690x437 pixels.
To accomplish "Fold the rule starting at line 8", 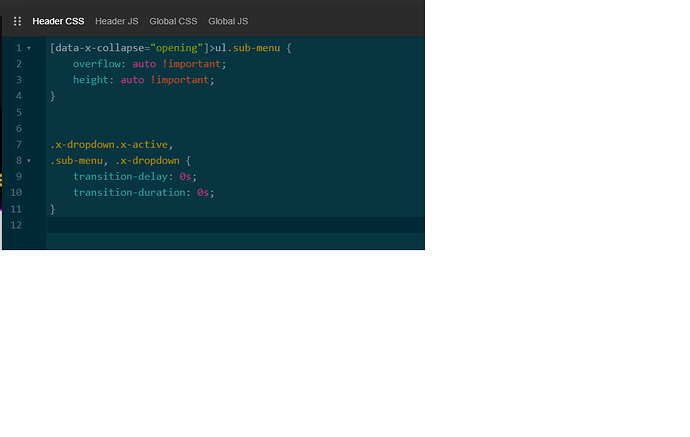I will click(29, 160).
